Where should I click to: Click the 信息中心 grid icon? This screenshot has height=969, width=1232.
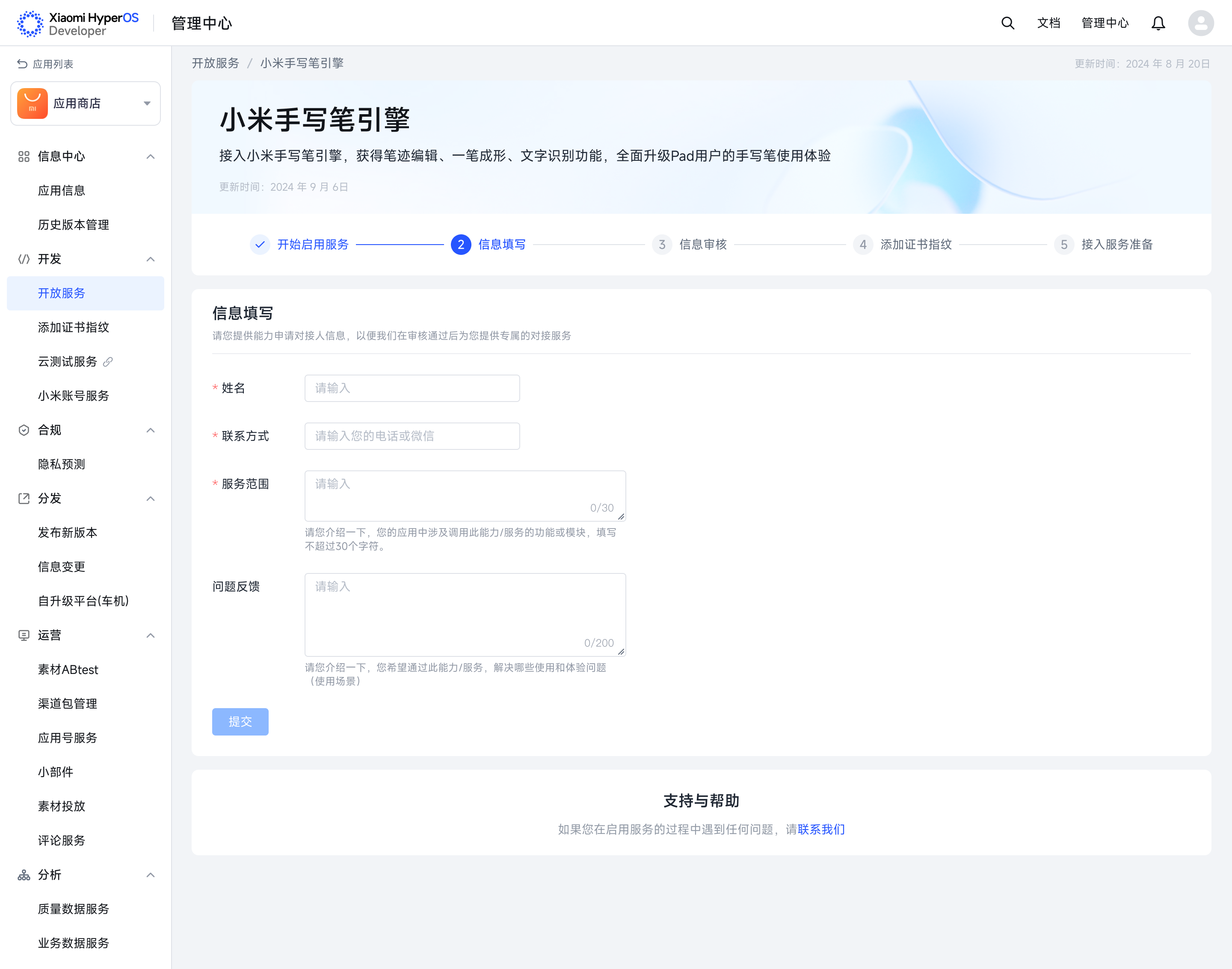point(24,157)
